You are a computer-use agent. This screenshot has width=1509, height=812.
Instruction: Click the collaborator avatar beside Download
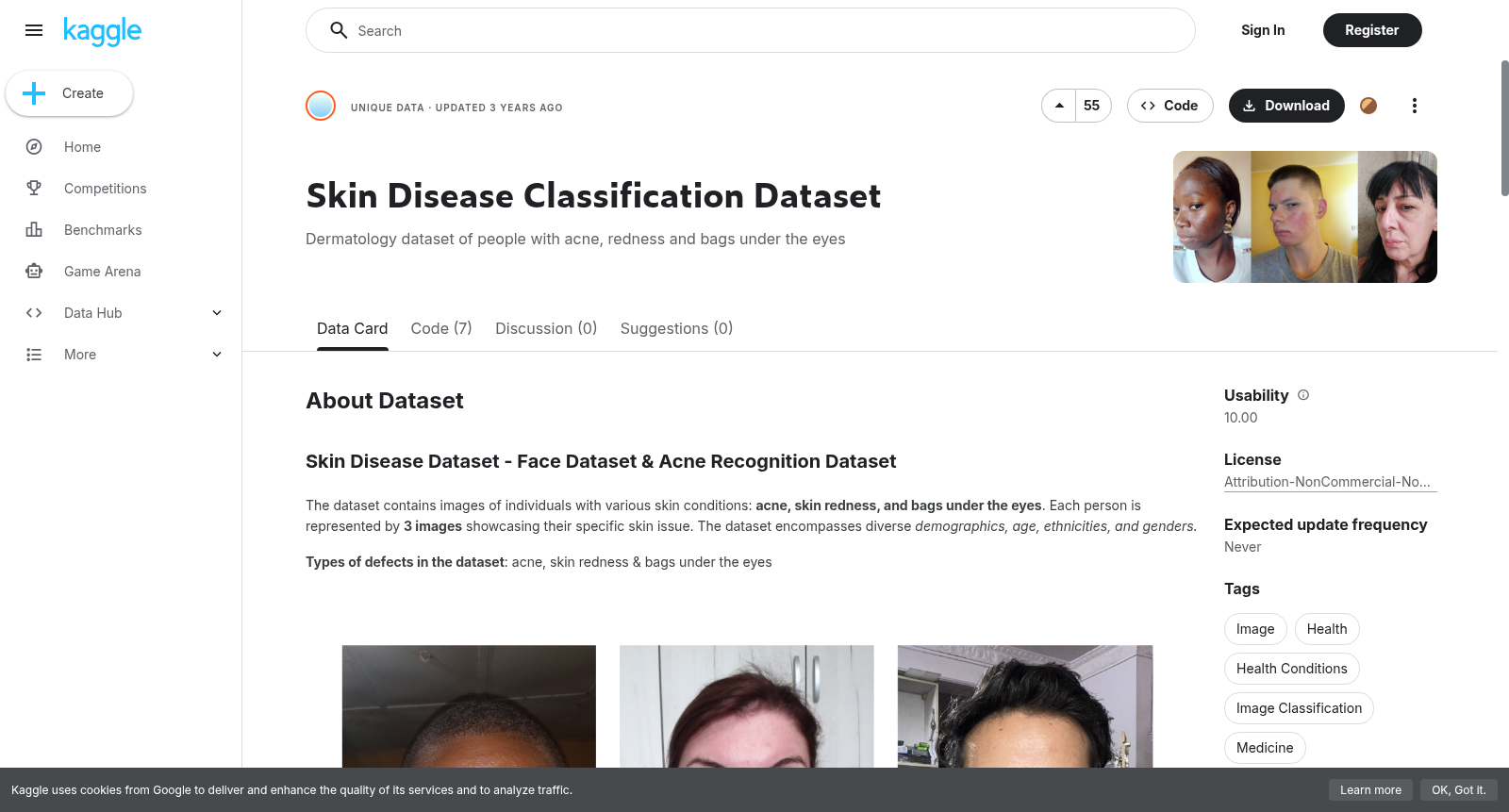1368,106
